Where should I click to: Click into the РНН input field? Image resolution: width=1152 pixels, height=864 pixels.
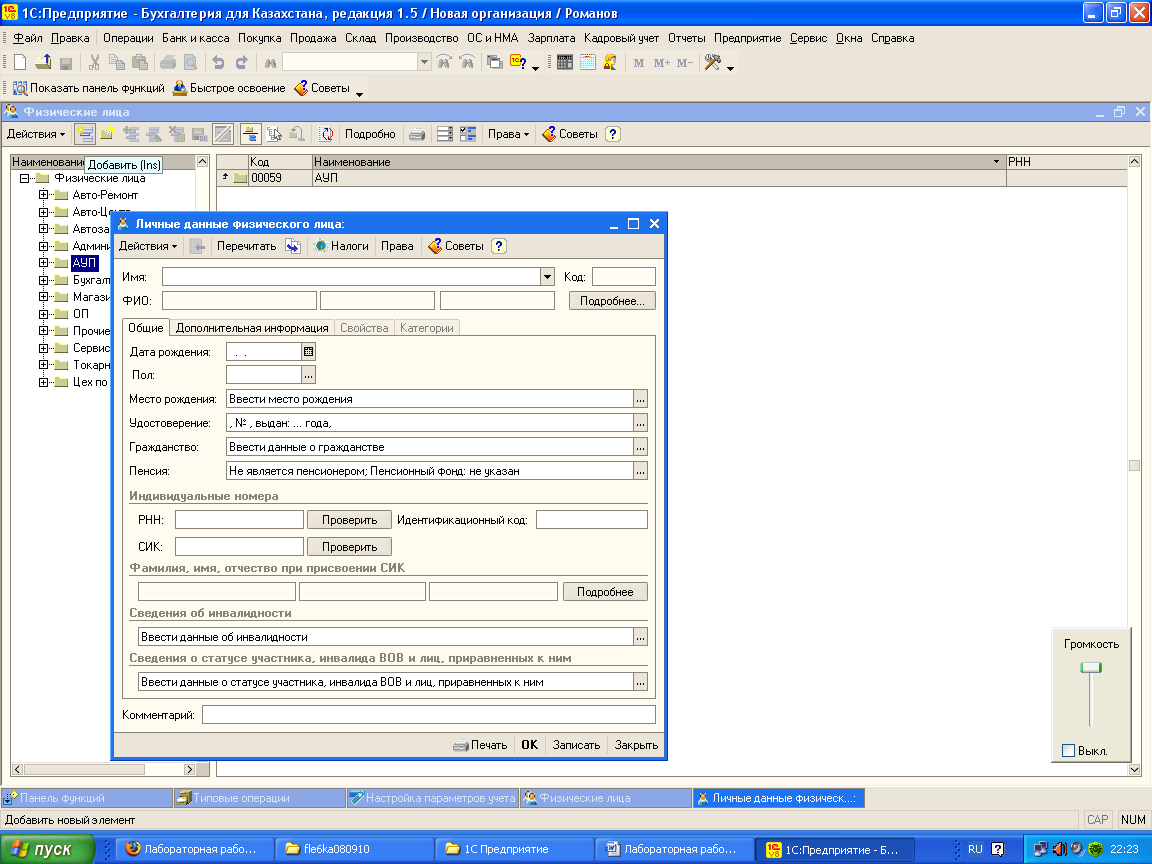coord(239,520)
